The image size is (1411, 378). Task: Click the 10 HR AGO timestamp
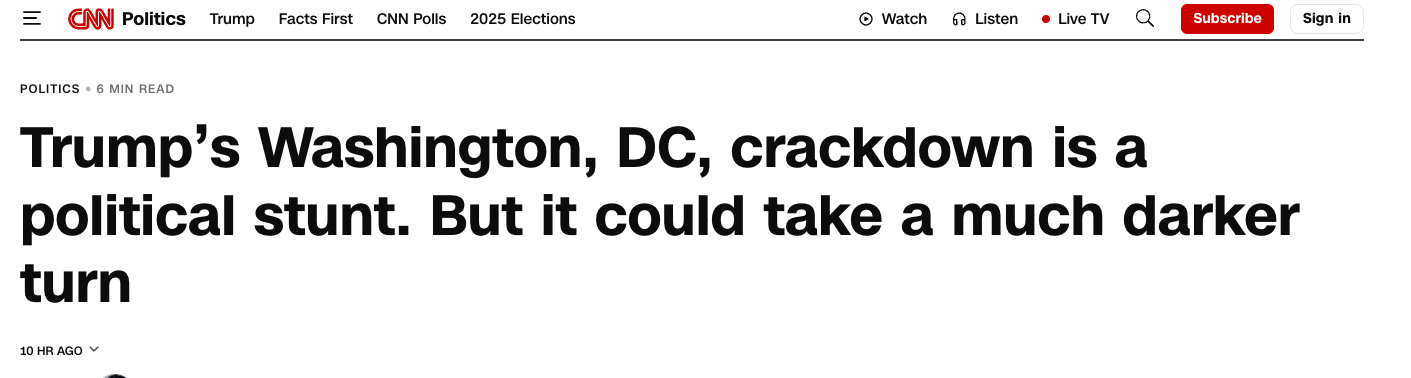pos(51,351)
